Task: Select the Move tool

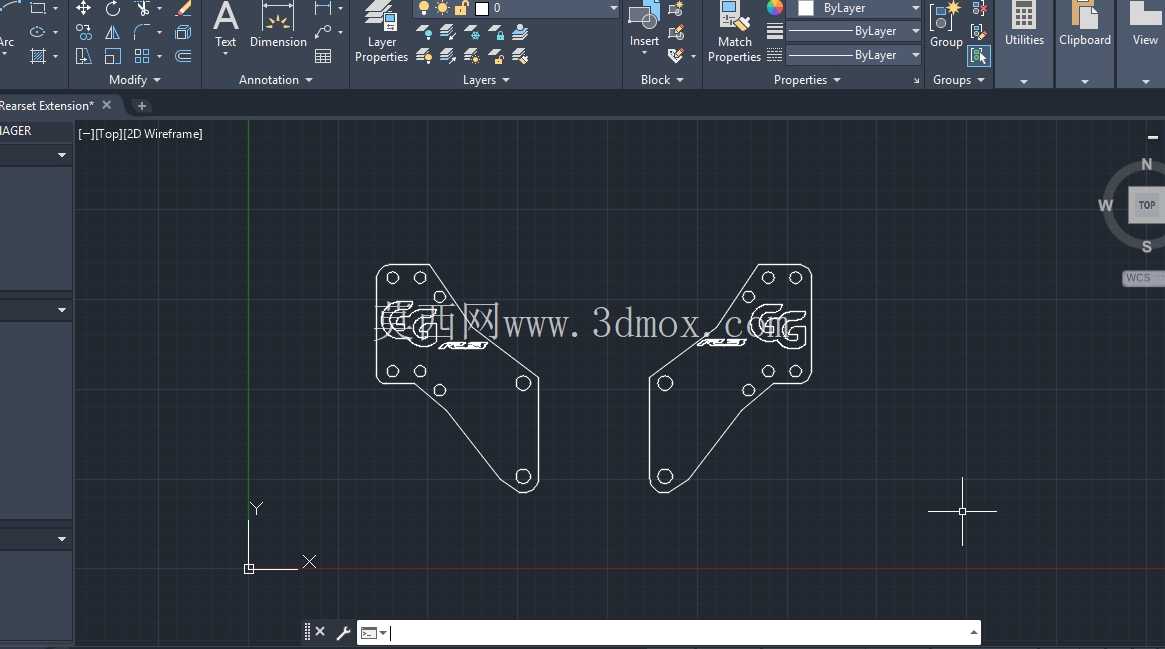Action: pos(83,9)
